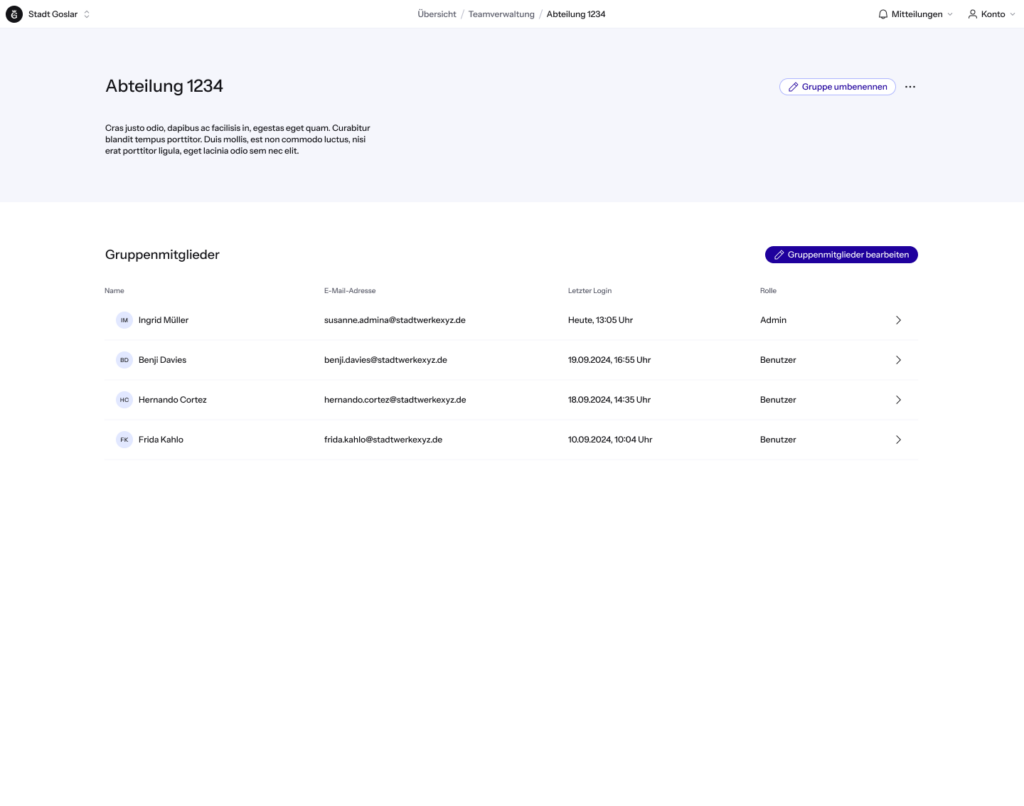Click Benutzer role in Benji Davies row
The image size is (1024, 806).
pyautogui.click(x=778, y=360)
